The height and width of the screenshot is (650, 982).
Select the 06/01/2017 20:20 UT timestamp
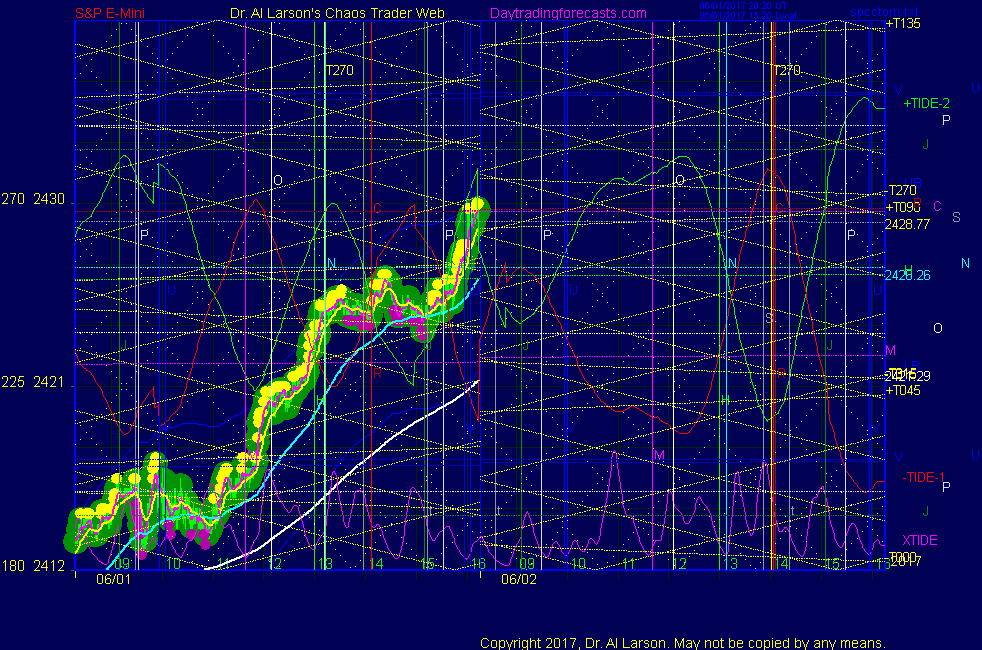click(x=743, y=6)
